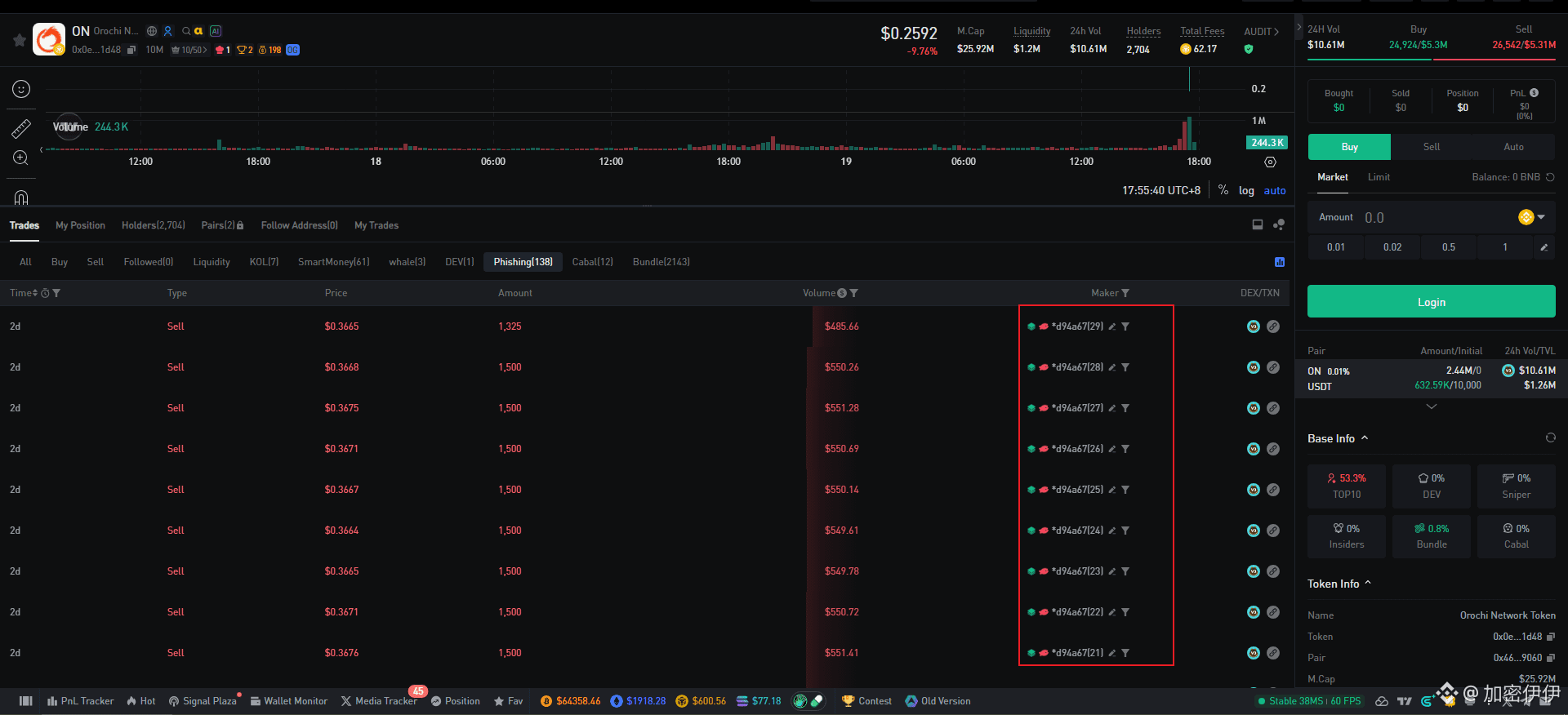Copy the token address in Token Info

pyautogui.click(x=1551, y=637)
